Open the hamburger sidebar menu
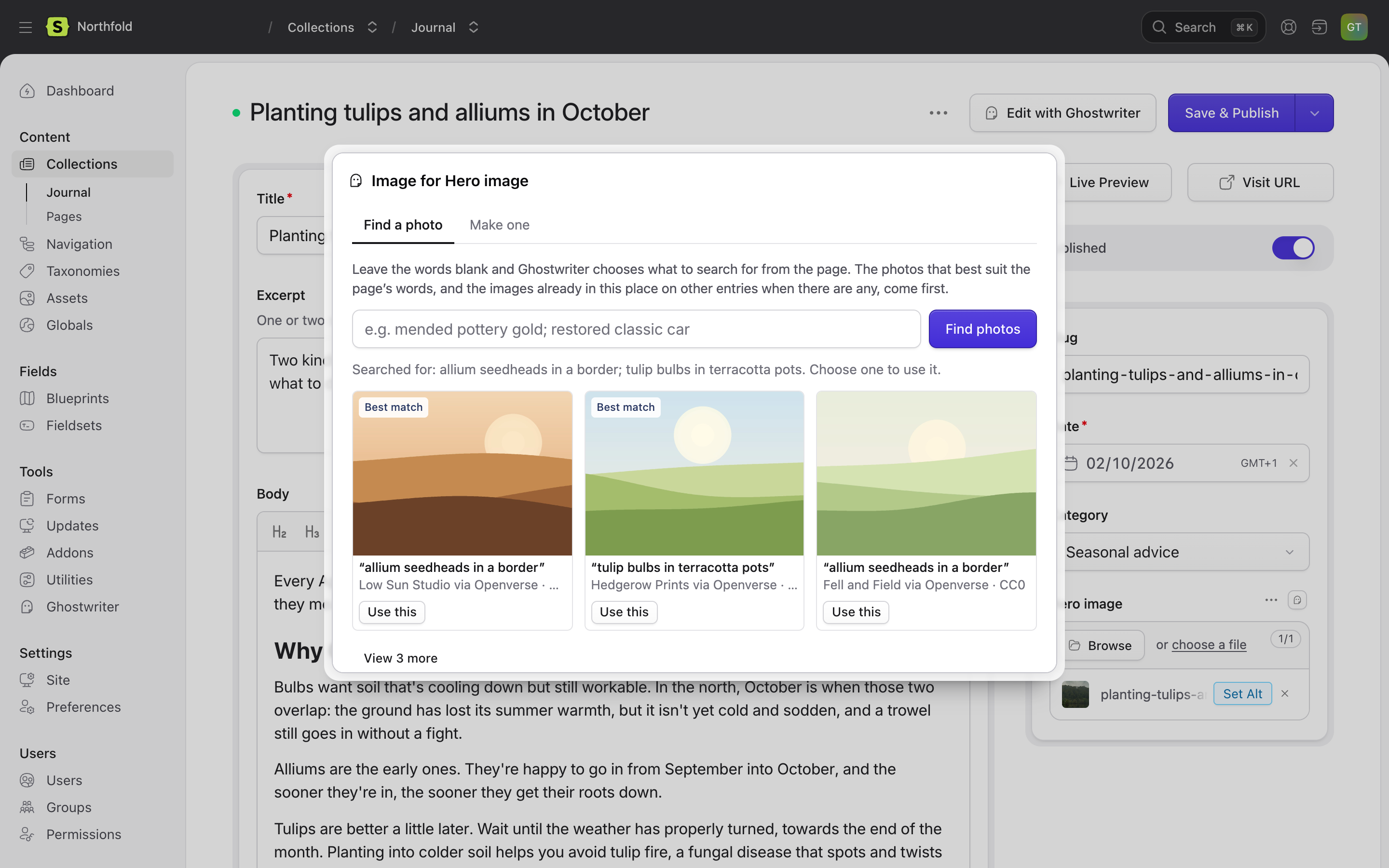Image resolution: width=1389 pixels, height=868 pixels. pyautogui.click(x=25, y=27)
